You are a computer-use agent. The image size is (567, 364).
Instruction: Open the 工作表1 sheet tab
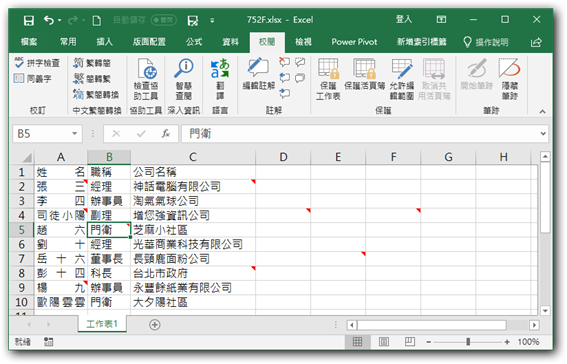point(102,324)
